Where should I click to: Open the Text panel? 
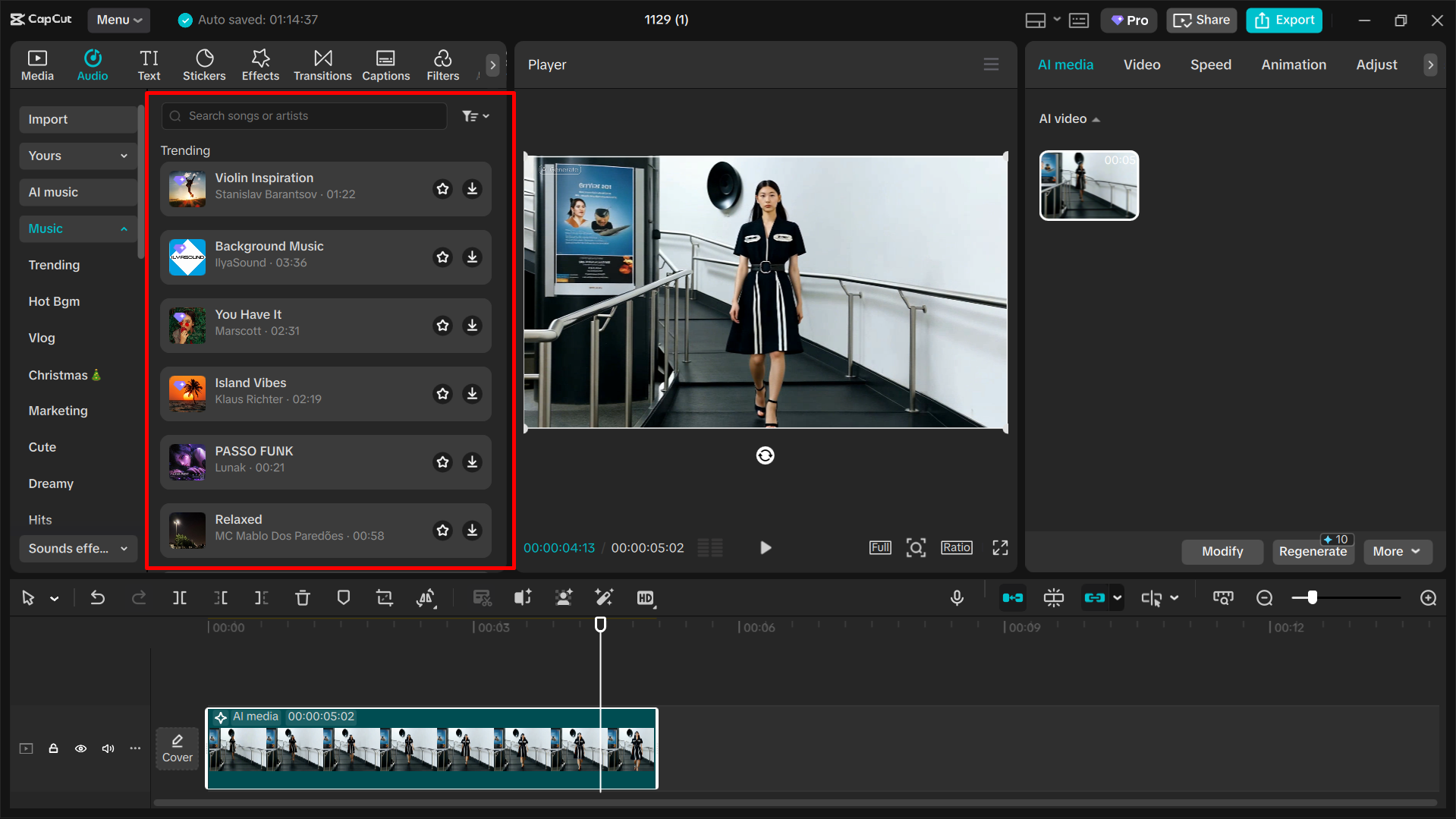point(149,65)
